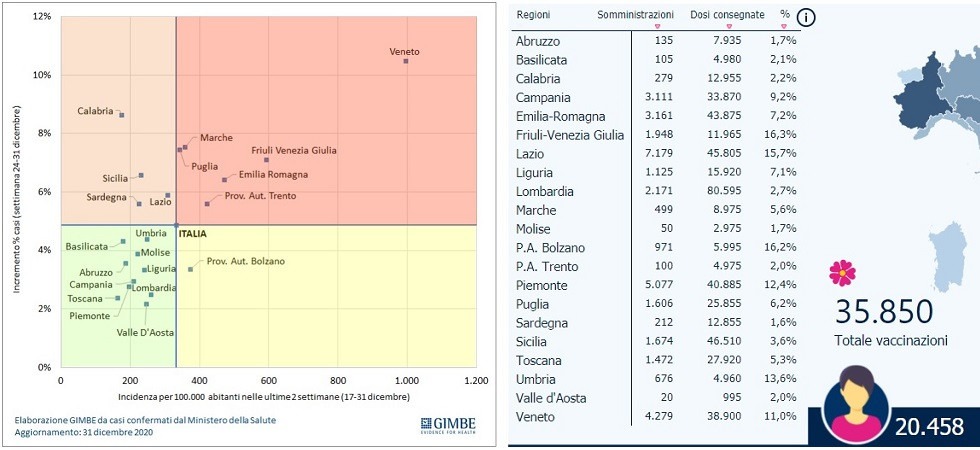Click the pink primrose flower icon

[842, 272]
